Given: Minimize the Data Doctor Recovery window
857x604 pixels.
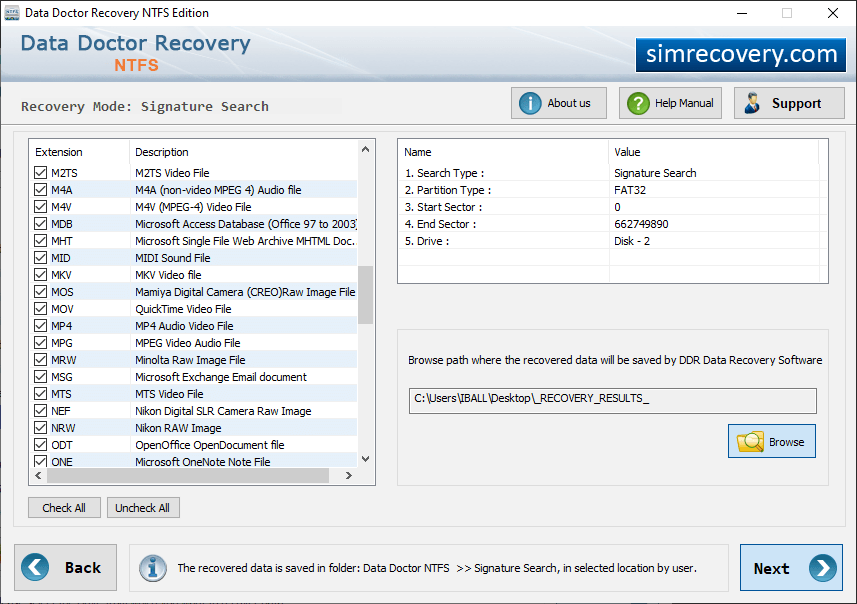Looking at the screenshot, I should click(x=742, y=13).
